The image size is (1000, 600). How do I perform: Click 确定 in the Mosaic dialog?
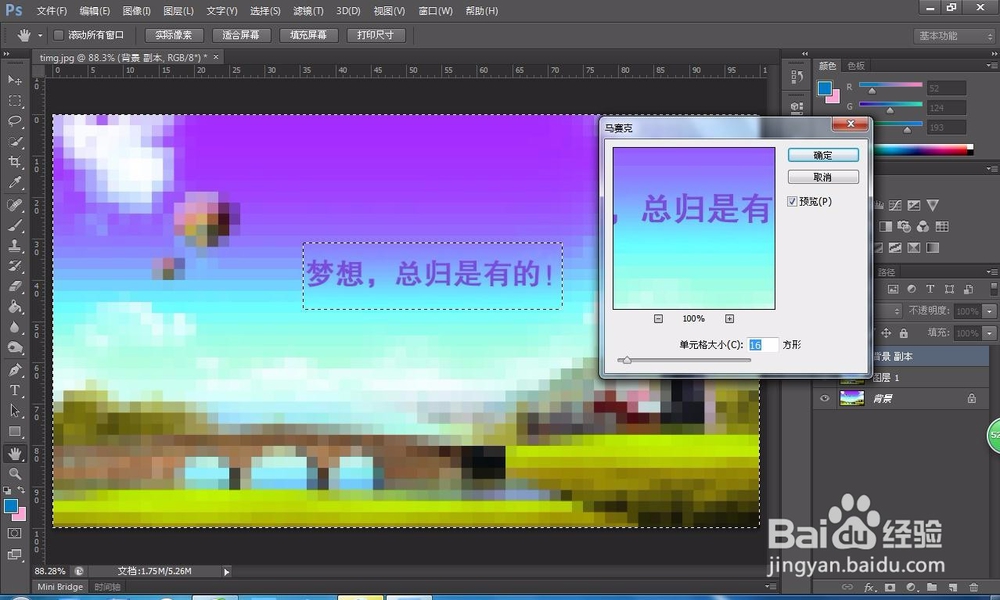pyautogui.click(x=822, y=154)
